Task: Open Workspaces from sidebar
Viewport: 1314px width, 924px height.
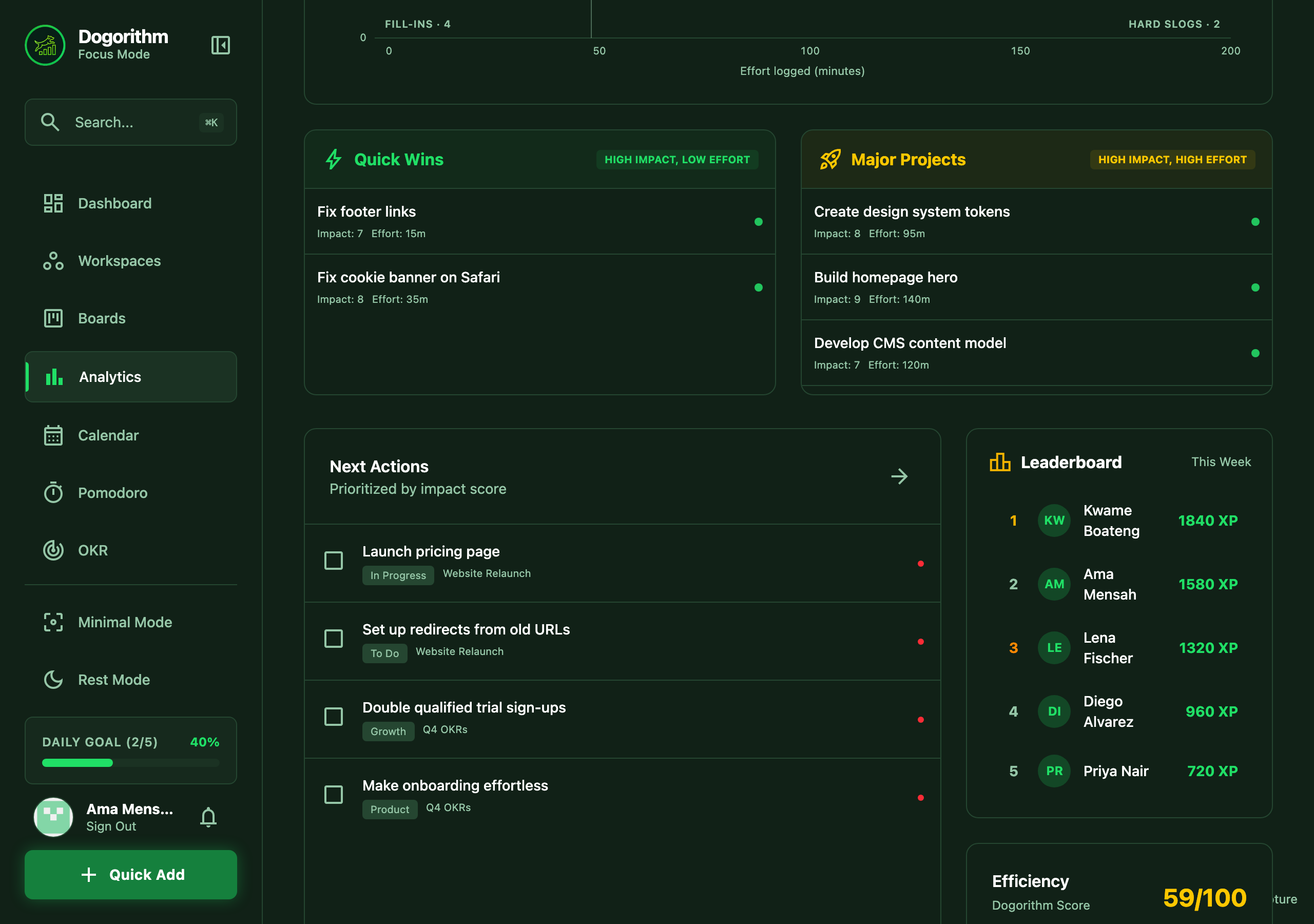Action: [x=130, y=261]
